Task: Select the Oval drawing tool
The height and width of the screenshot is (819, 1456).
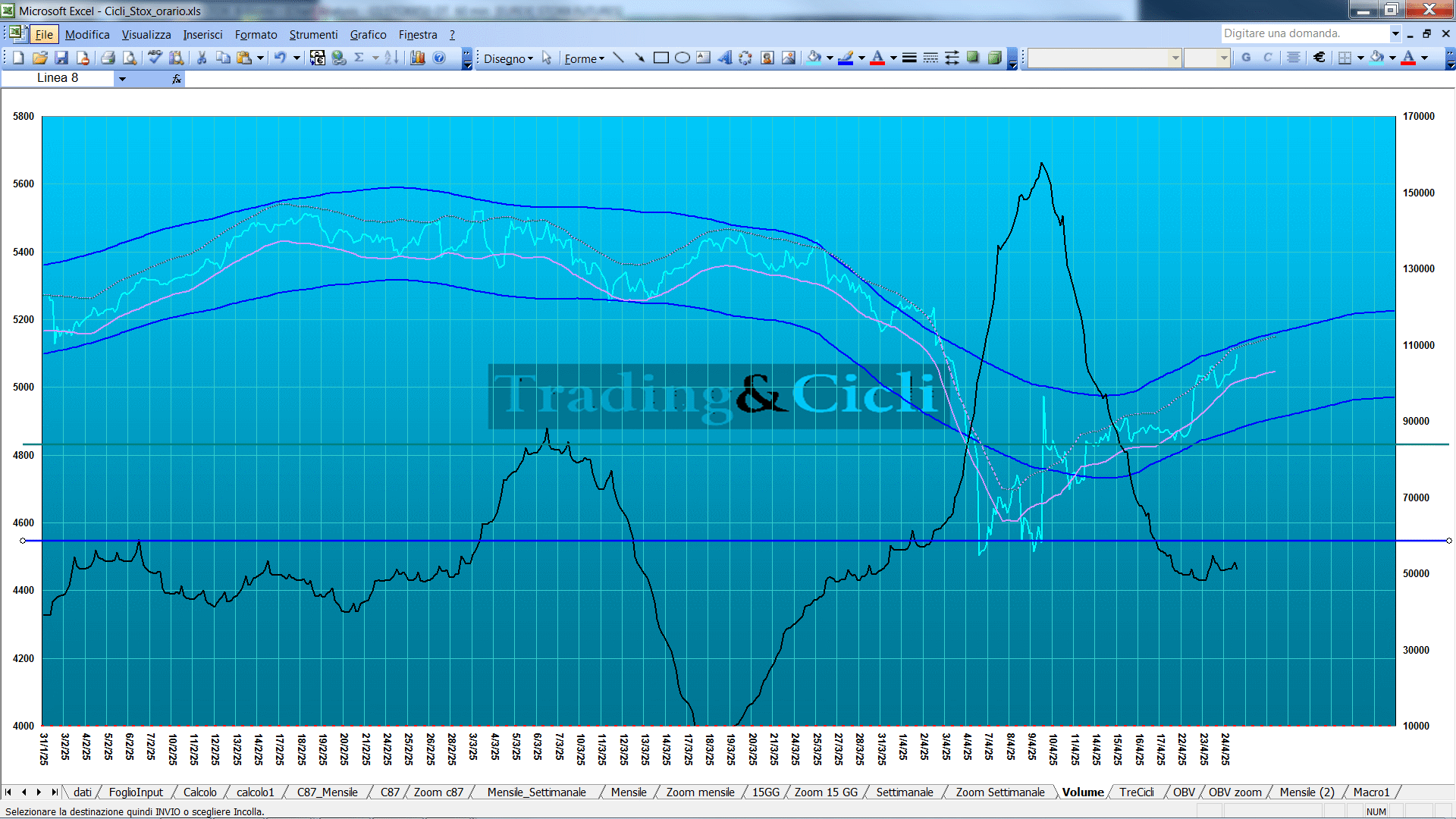Action: [682, 58]
